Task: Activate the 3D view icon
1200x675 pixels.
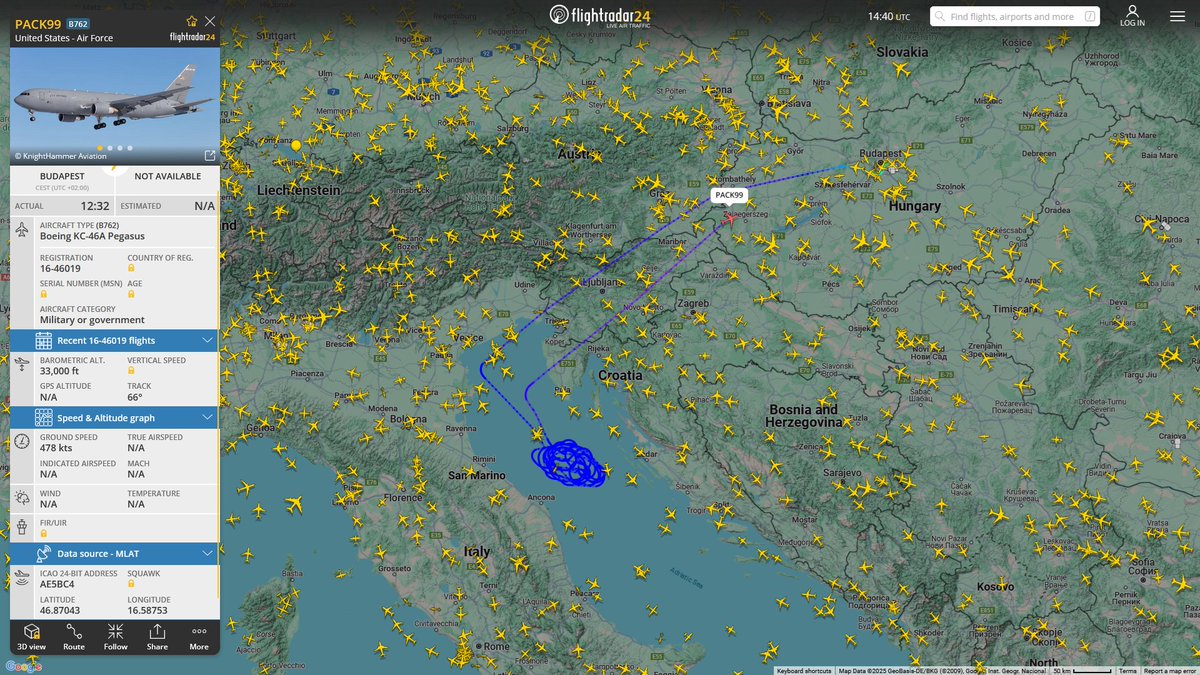Action: [x=31, y=632]
